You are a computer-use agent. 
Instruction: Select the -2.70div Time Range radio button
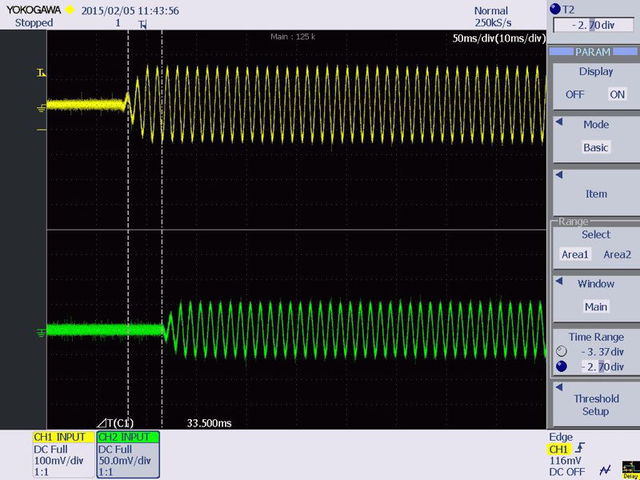click(x=560, y=366)
